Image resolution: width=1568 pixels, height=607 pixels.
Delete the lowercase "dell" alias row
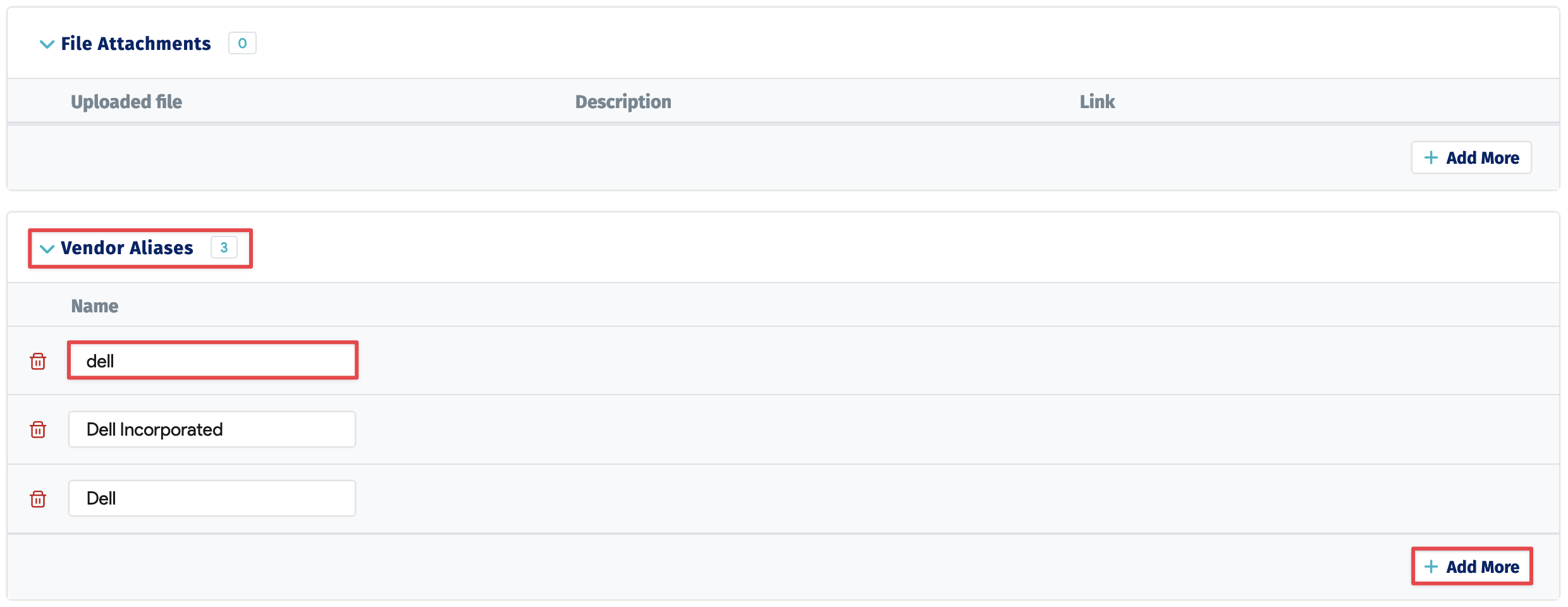(38, 361)
